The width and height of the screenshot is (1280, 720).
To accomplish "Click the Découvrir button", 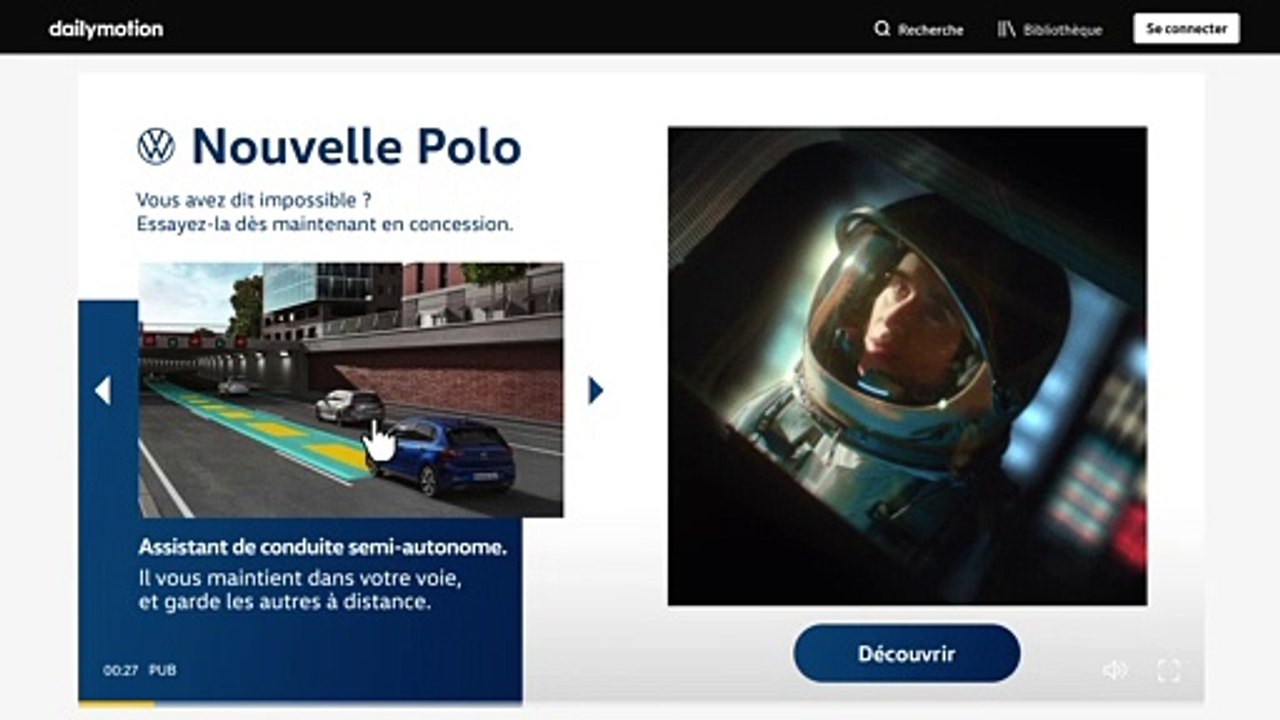I will point(907,654).
